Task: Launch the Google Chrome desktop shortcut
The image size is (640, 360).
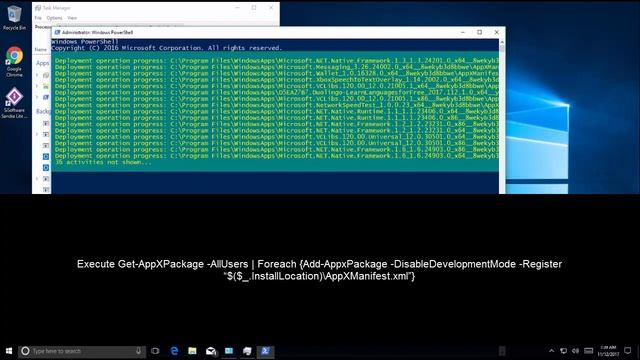Action: pos(14,62)
